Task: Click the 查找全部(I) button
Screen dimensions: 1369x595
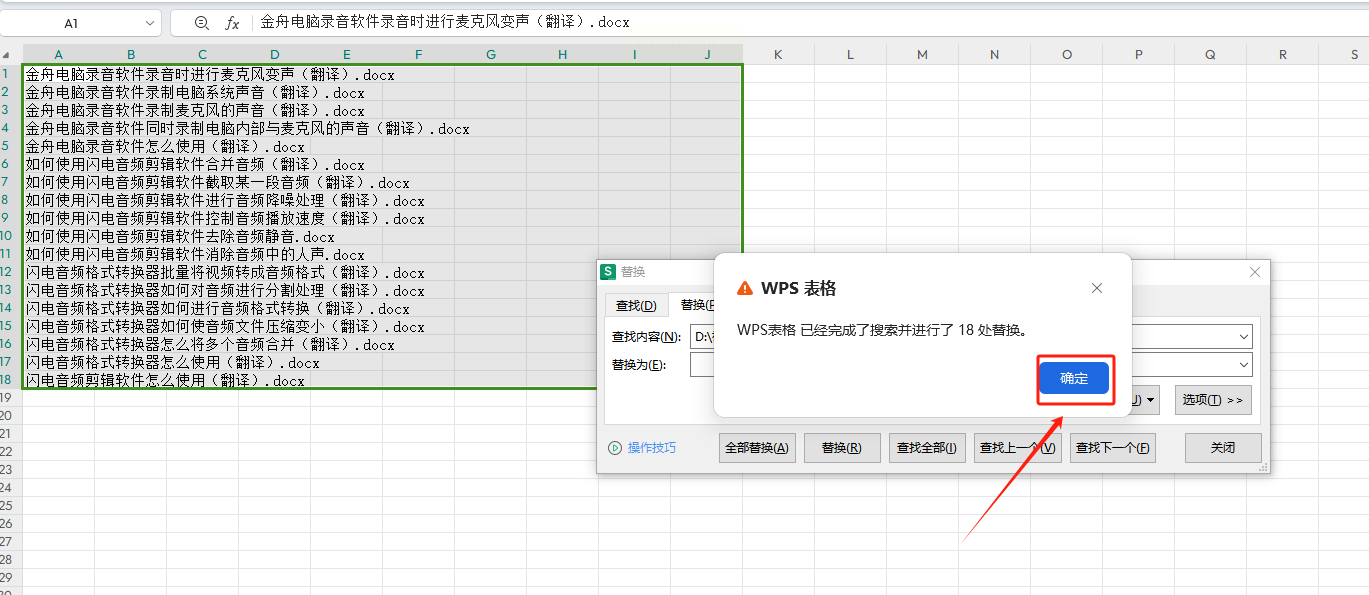Action: click(x=927, y=448)
